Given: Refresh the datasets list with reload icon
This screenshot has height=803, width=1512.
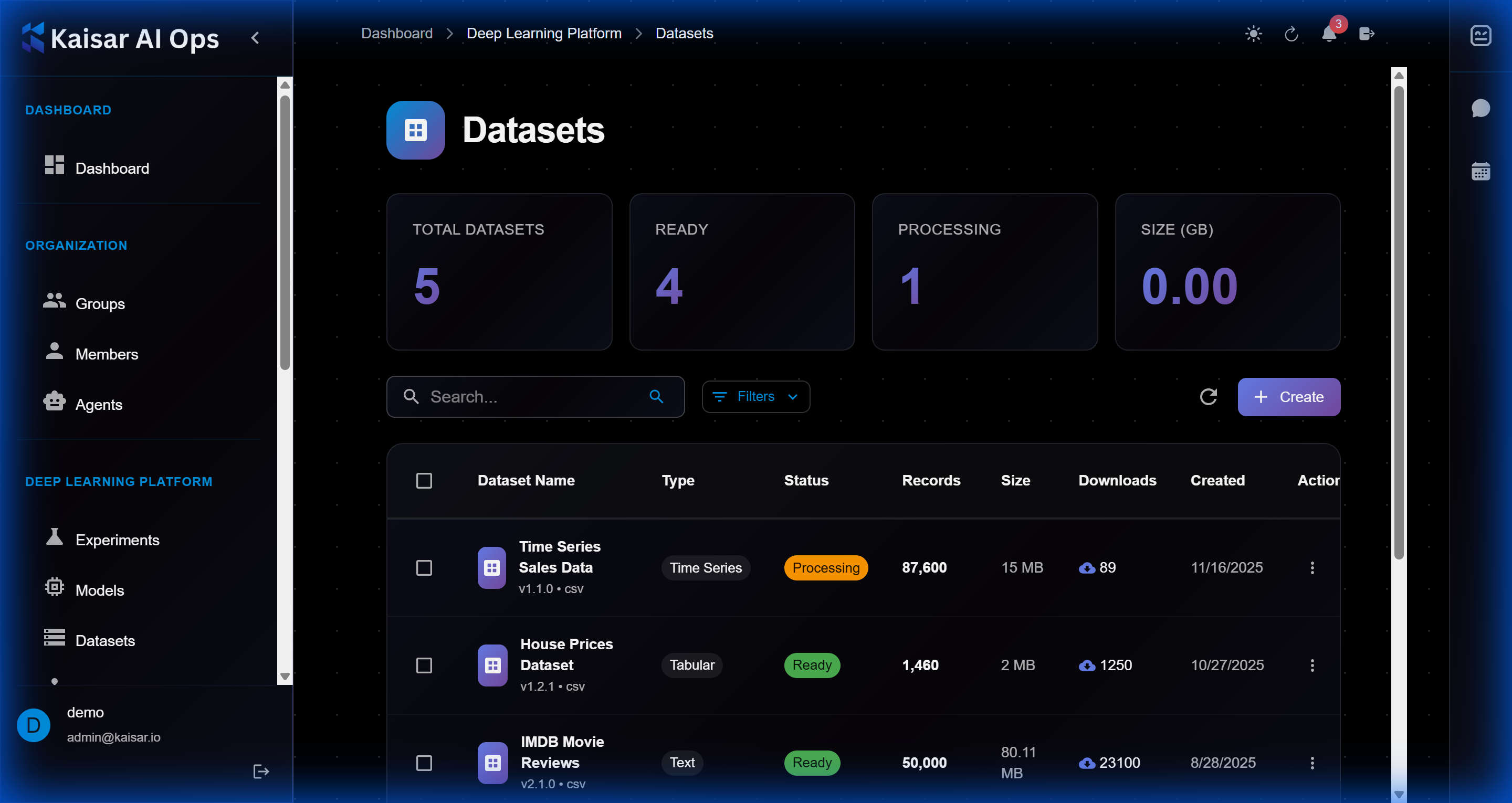Looking at the screenshot, I should coord(1209,397).
